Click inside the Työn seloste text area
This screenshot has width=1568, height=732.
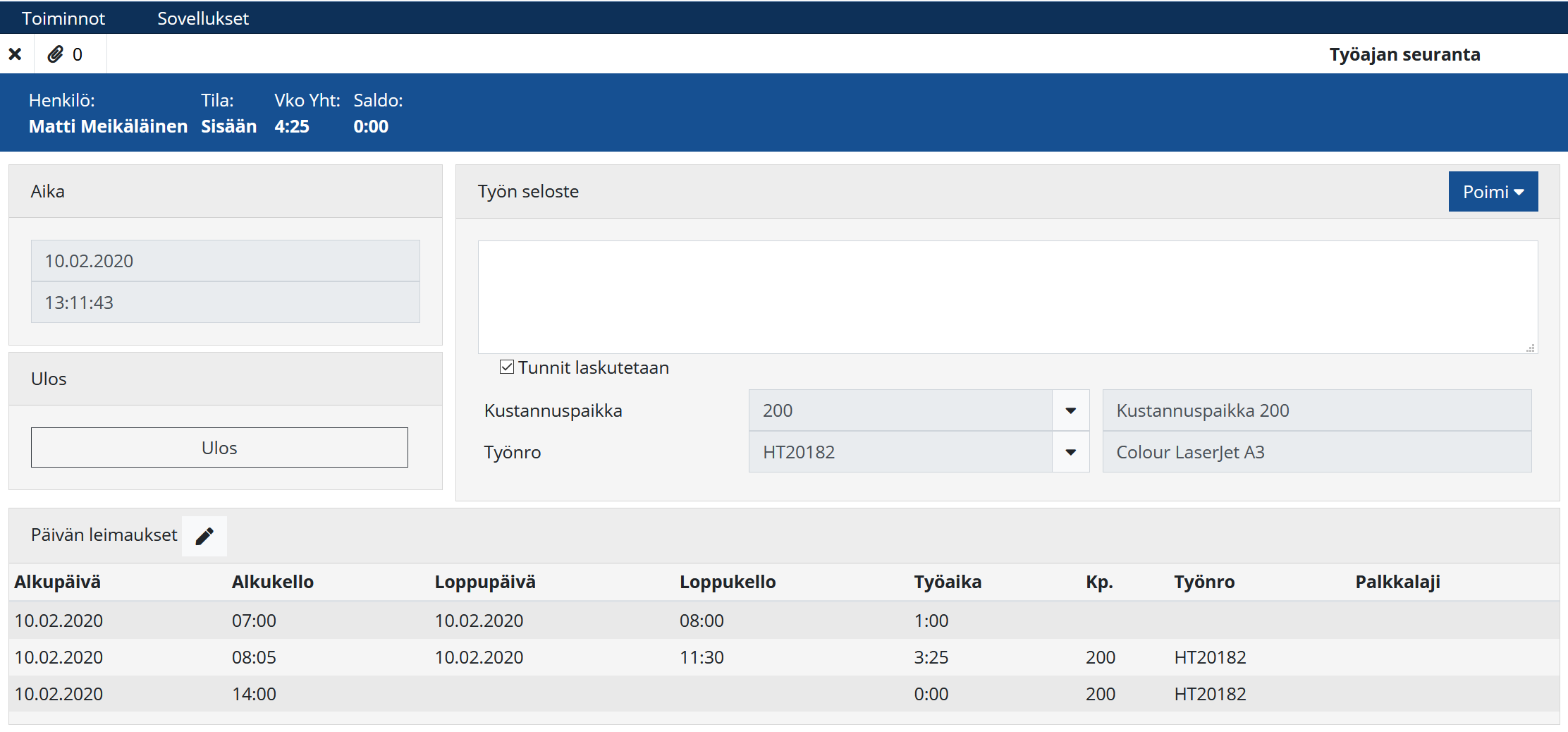coord(1007,297)
